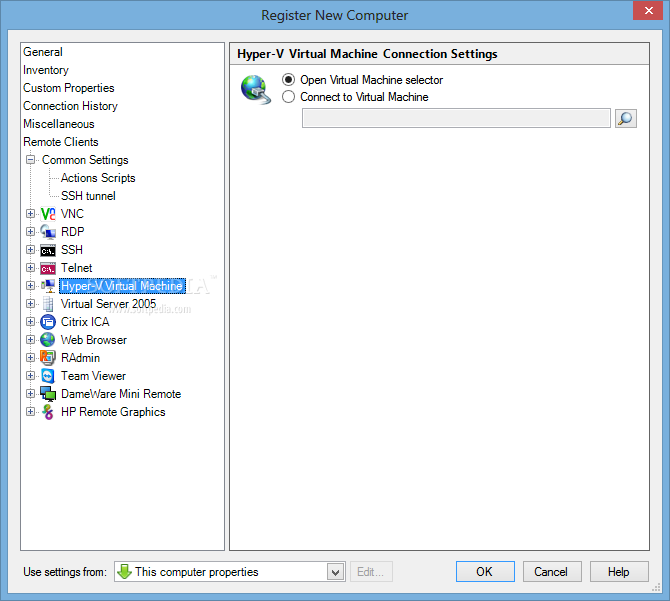670x601 pixels.
Task: Select Actions Scripts in the tree
Action: [x=98, y=178]
